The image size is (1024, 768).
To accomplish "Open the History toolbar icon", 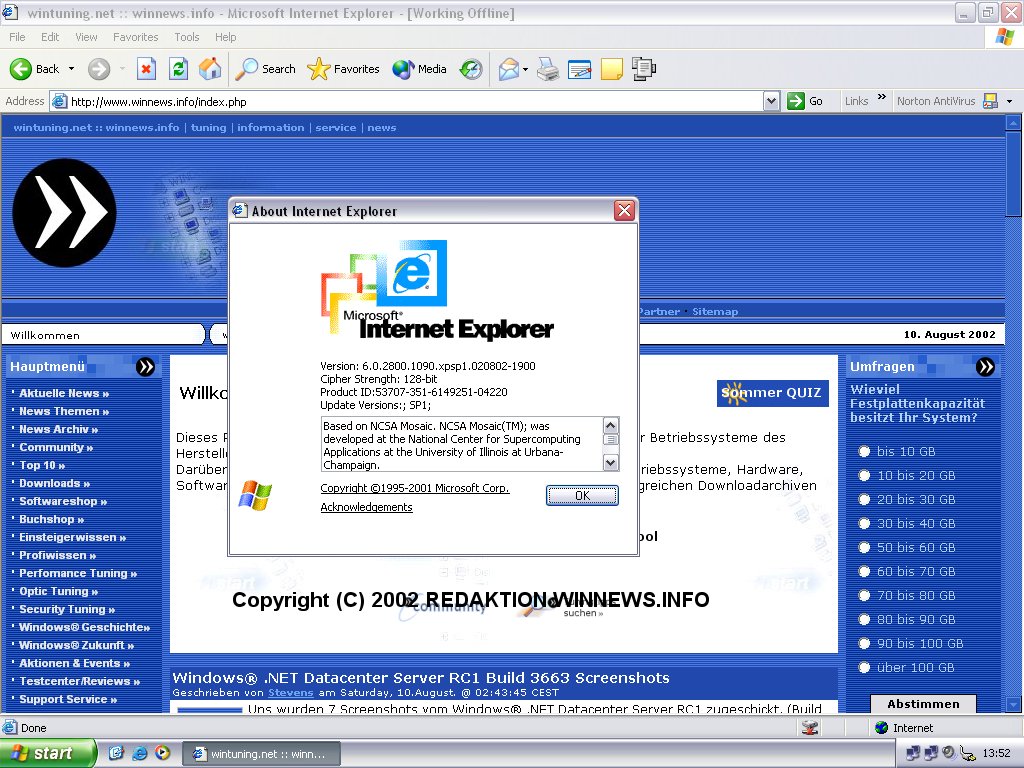I will coord(471,69).
